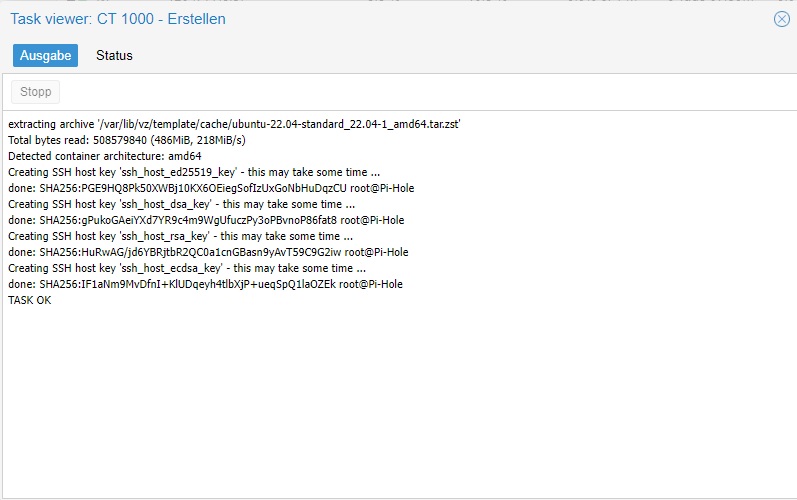Select the SHA256:HuRwAG fingerprint line
The width and height of the screenshot is (797, 500).
click(x=208, y=252)
